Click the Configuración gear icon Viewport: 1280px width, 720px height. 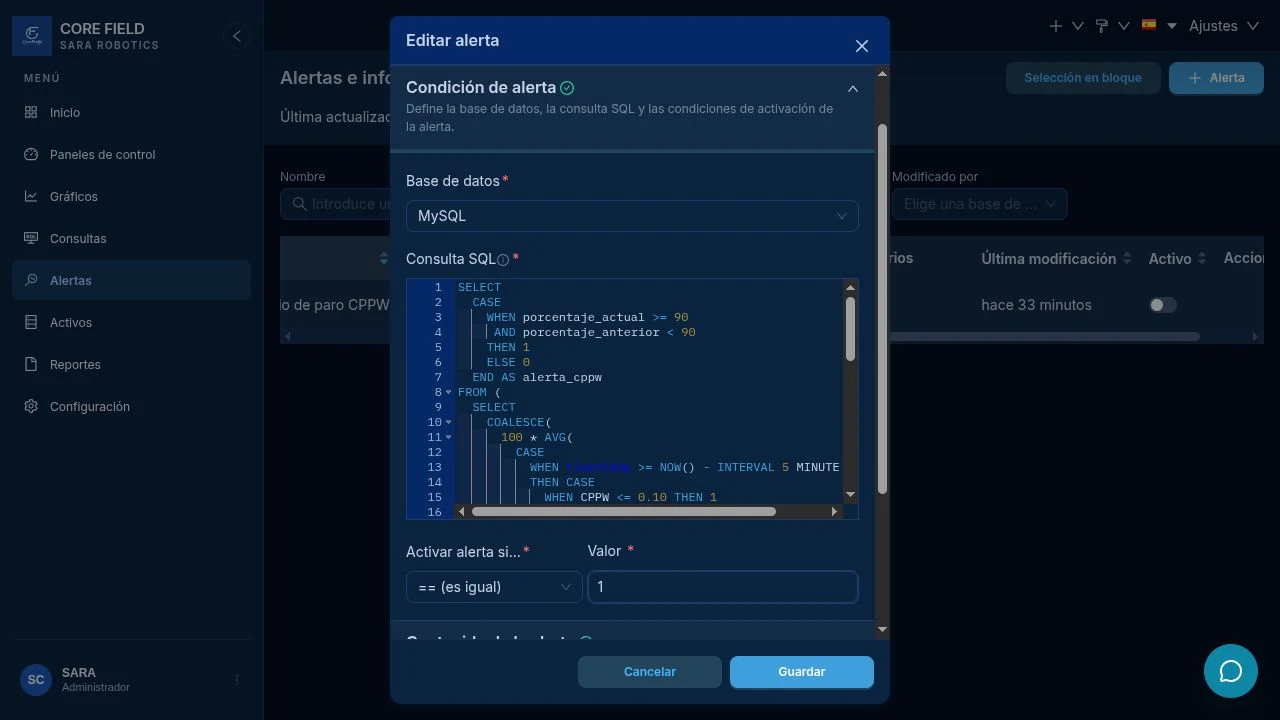point(31,406)
